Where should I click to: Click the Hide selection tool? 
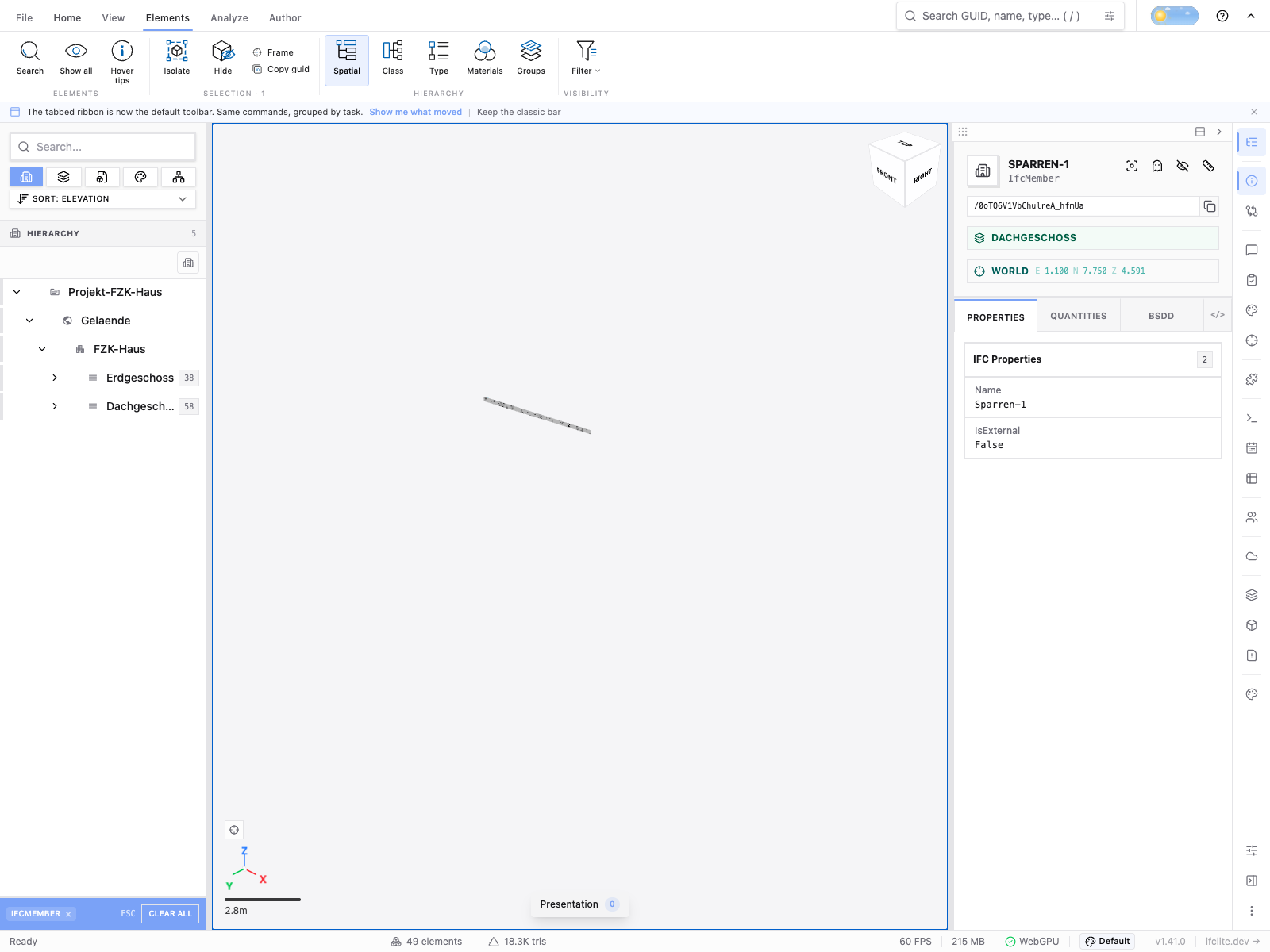tap(223, 59)
